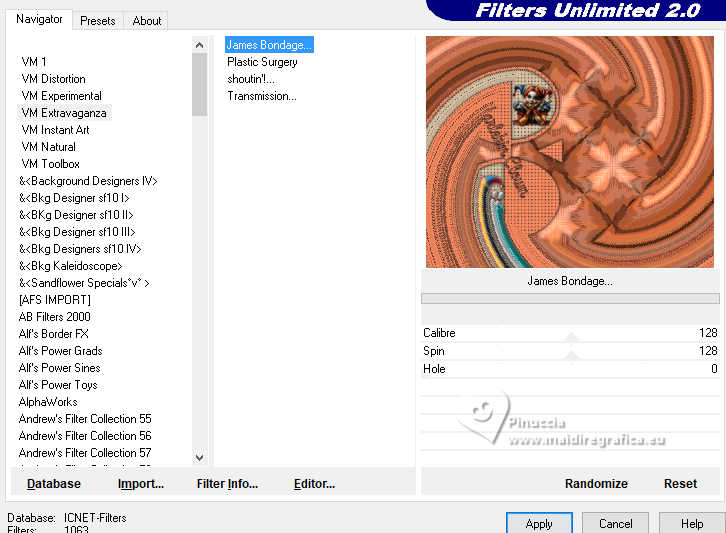Open the filter Editor...

(x=314, y=484)
